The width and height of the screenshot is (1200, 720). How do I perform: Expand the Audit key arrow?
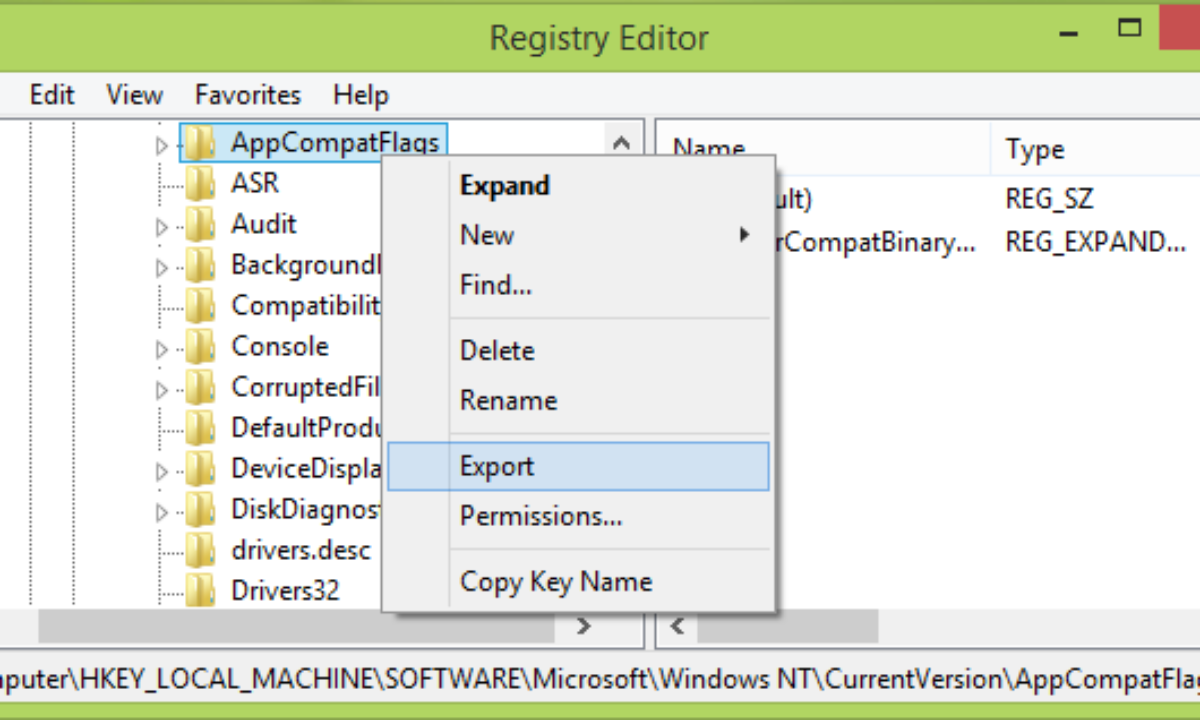point(162,227)
